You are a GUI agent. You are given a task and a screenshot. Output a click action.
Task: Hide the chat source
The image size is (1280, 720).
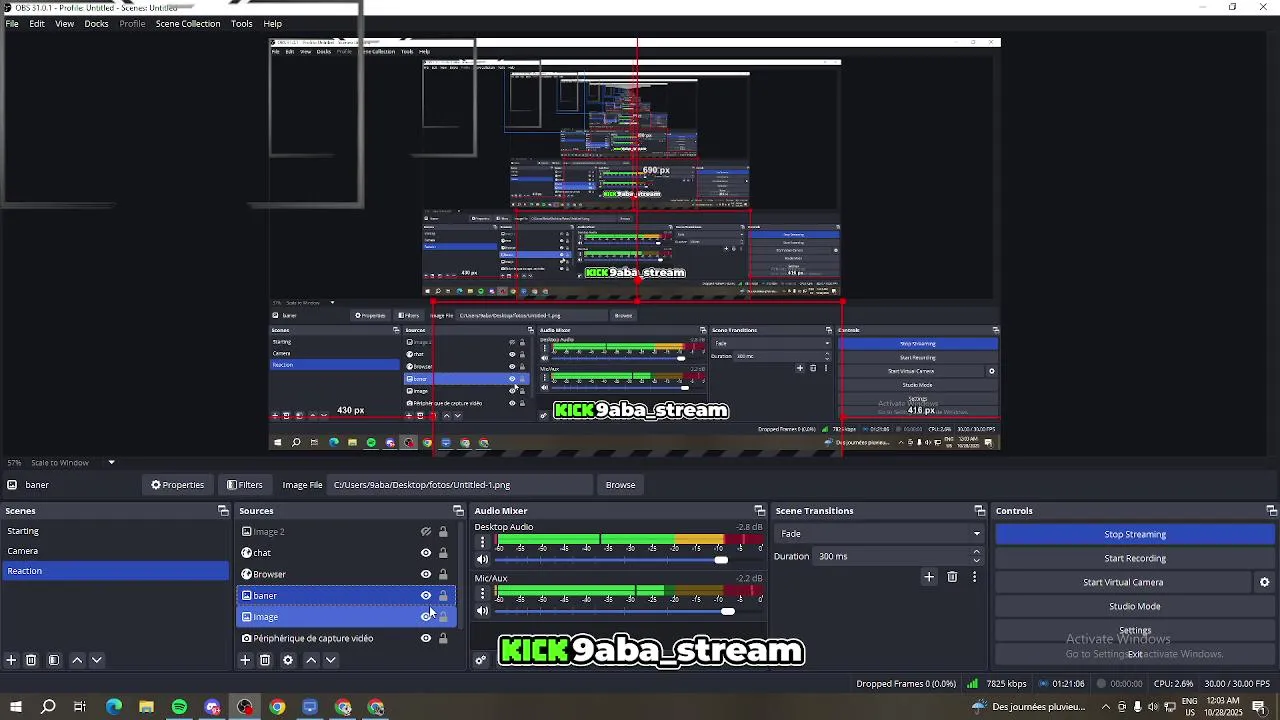pos(426,553)
